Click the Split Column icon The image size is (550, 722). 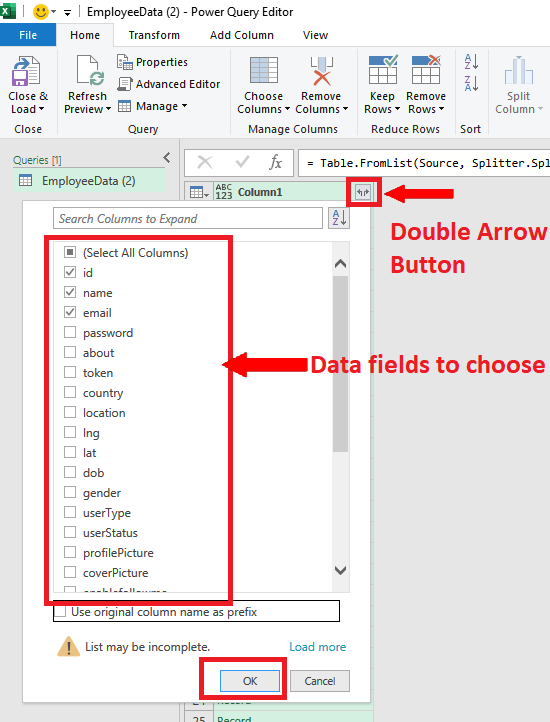519,70
